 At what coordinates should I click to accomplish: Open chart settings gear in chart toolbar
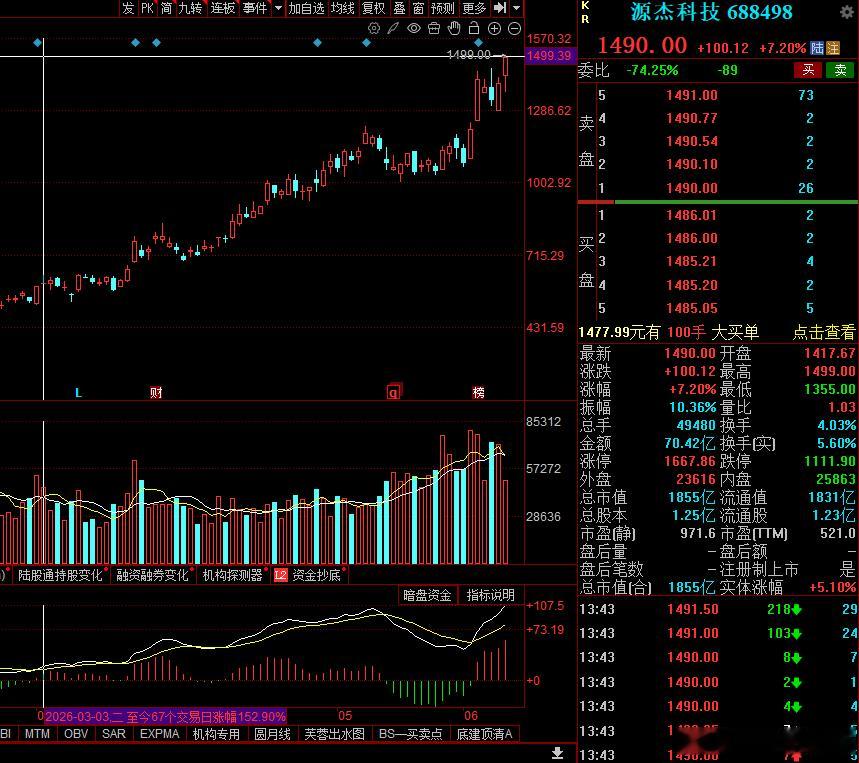pyautogui.click(x=374, y=28)
